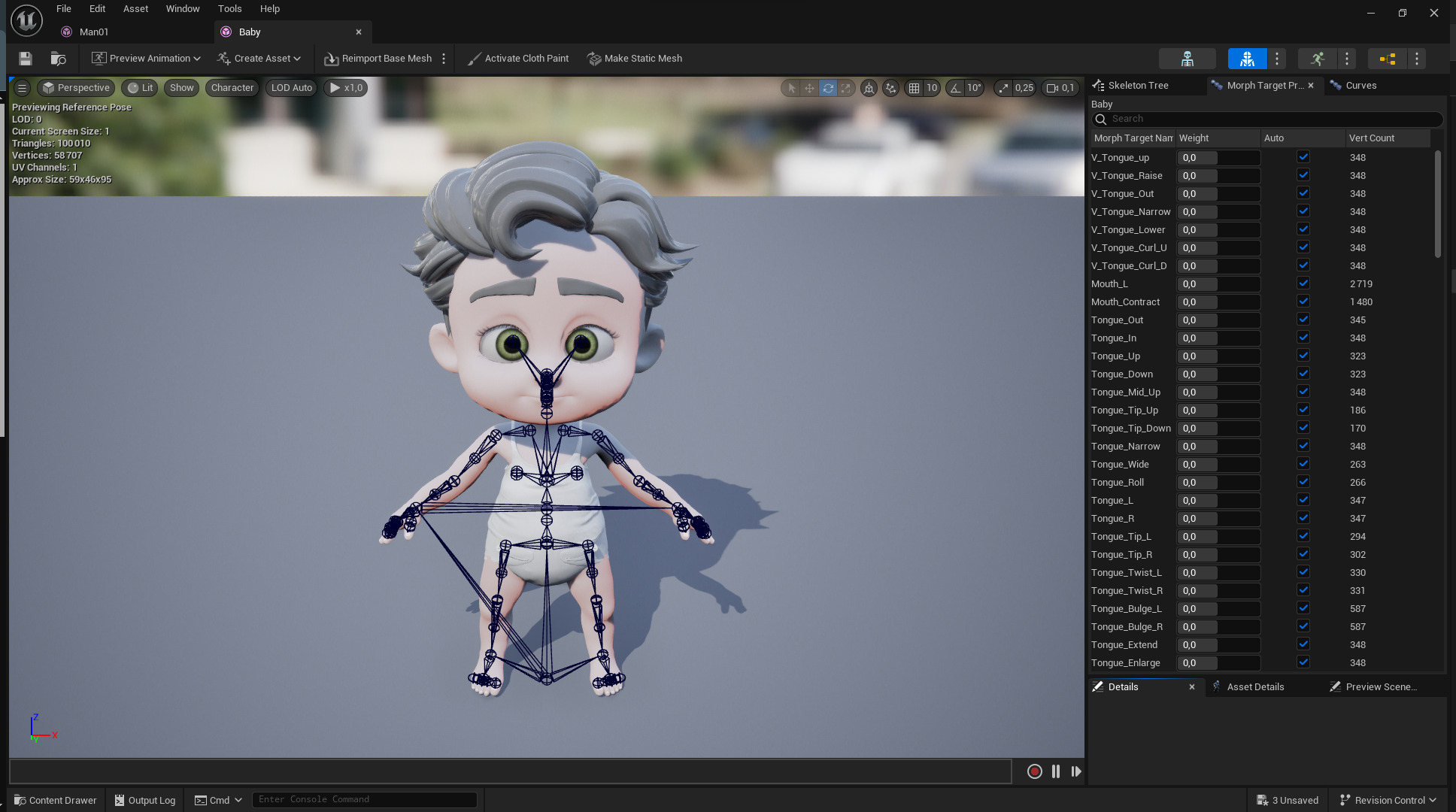
Task: Step forward one frame
Action: tap(1076, 771)
